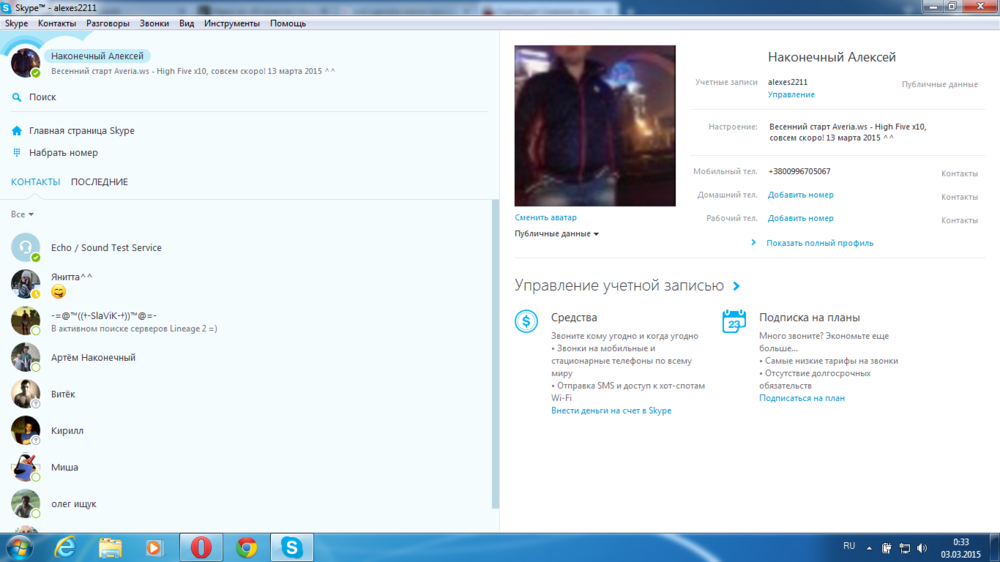
Task: Switch to the ПОСЛЕДНИЕ tab
Action: coord(99,182)
